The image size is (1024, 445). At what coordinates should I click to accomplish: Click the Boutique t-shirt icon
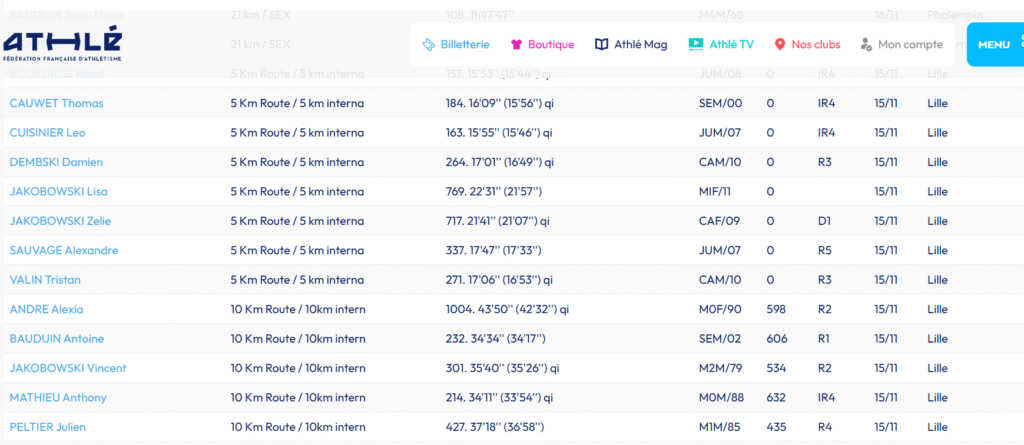pyautogui.click(x=517, y=45)
